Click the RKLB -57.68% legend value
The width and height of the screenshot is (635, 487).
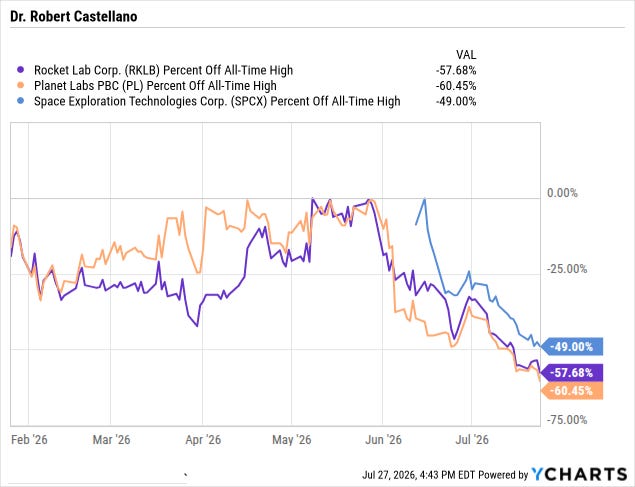point(456,70)
